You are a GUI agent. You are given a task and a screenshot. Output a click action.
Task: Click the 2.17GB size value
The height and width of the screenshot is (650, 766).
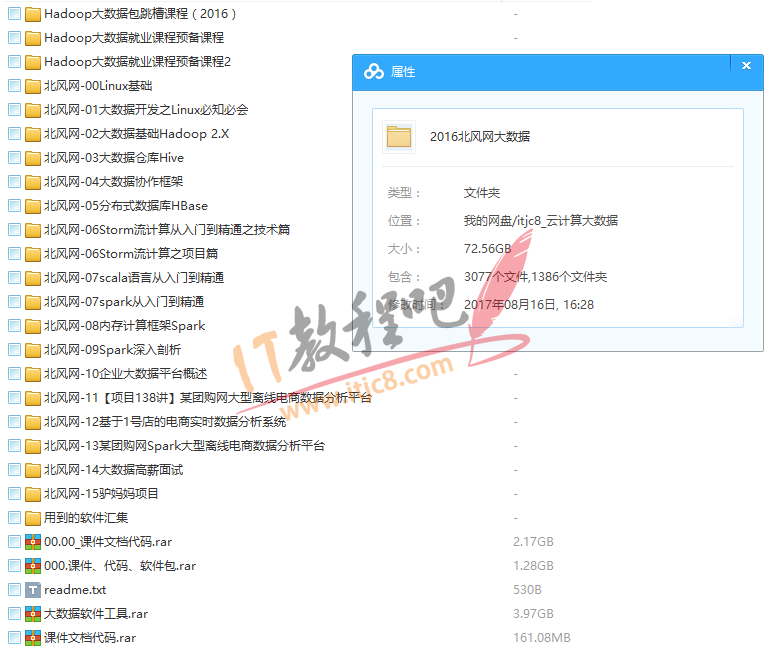(533, 542)
